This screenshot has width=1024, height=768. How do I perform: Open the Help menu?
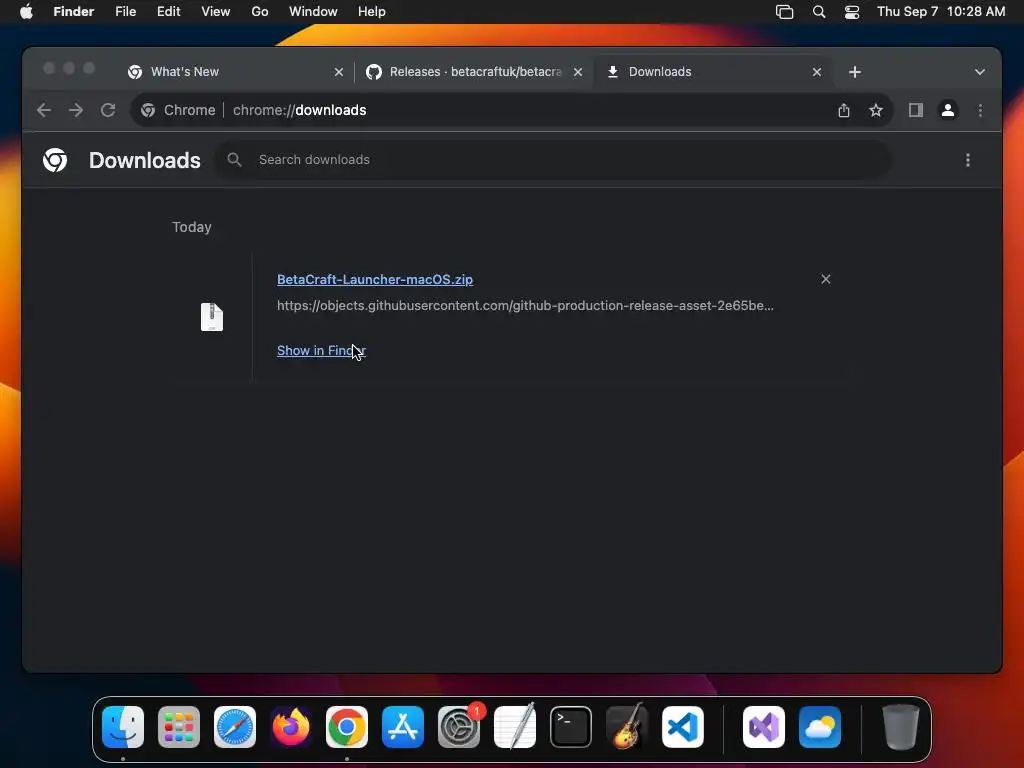pos(372,12)
